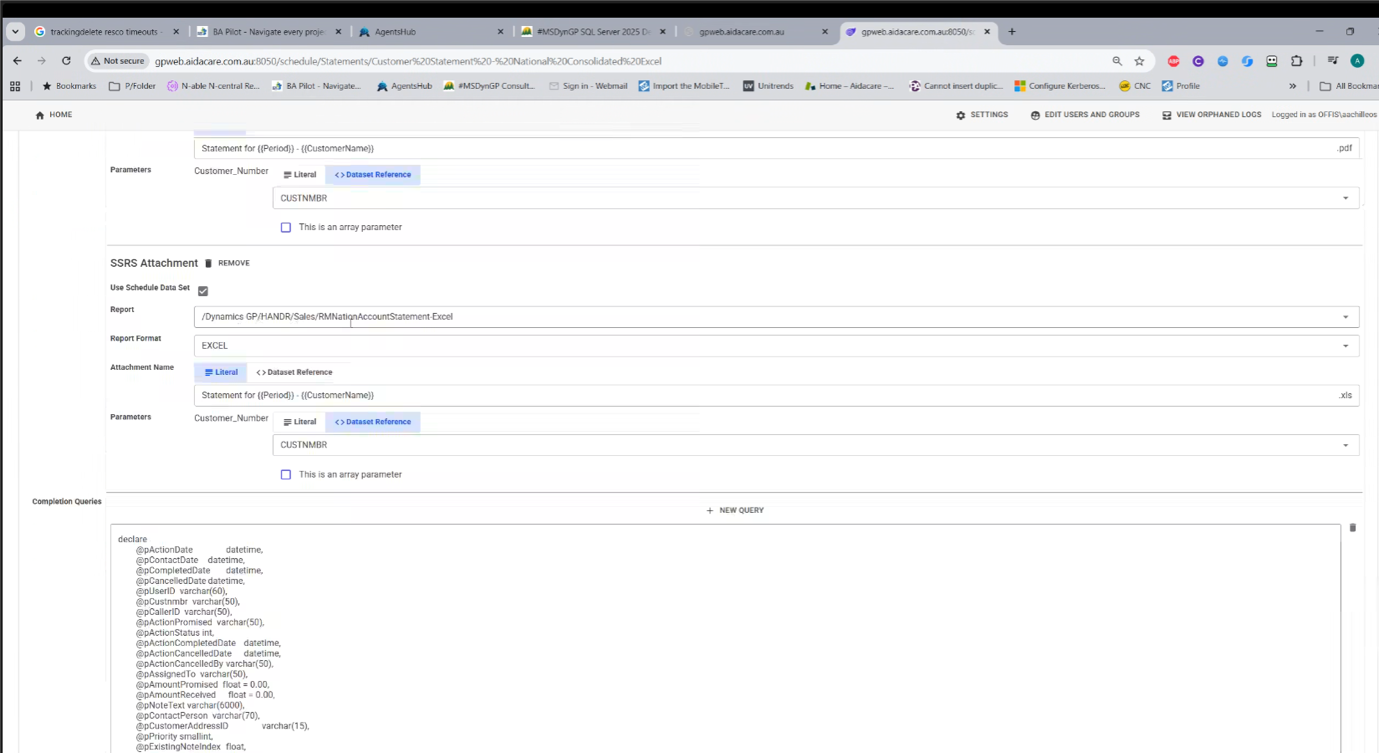This screenshot has width=1379, height=753.
Task: Open a new browser tab
Action: (1012, 31)
